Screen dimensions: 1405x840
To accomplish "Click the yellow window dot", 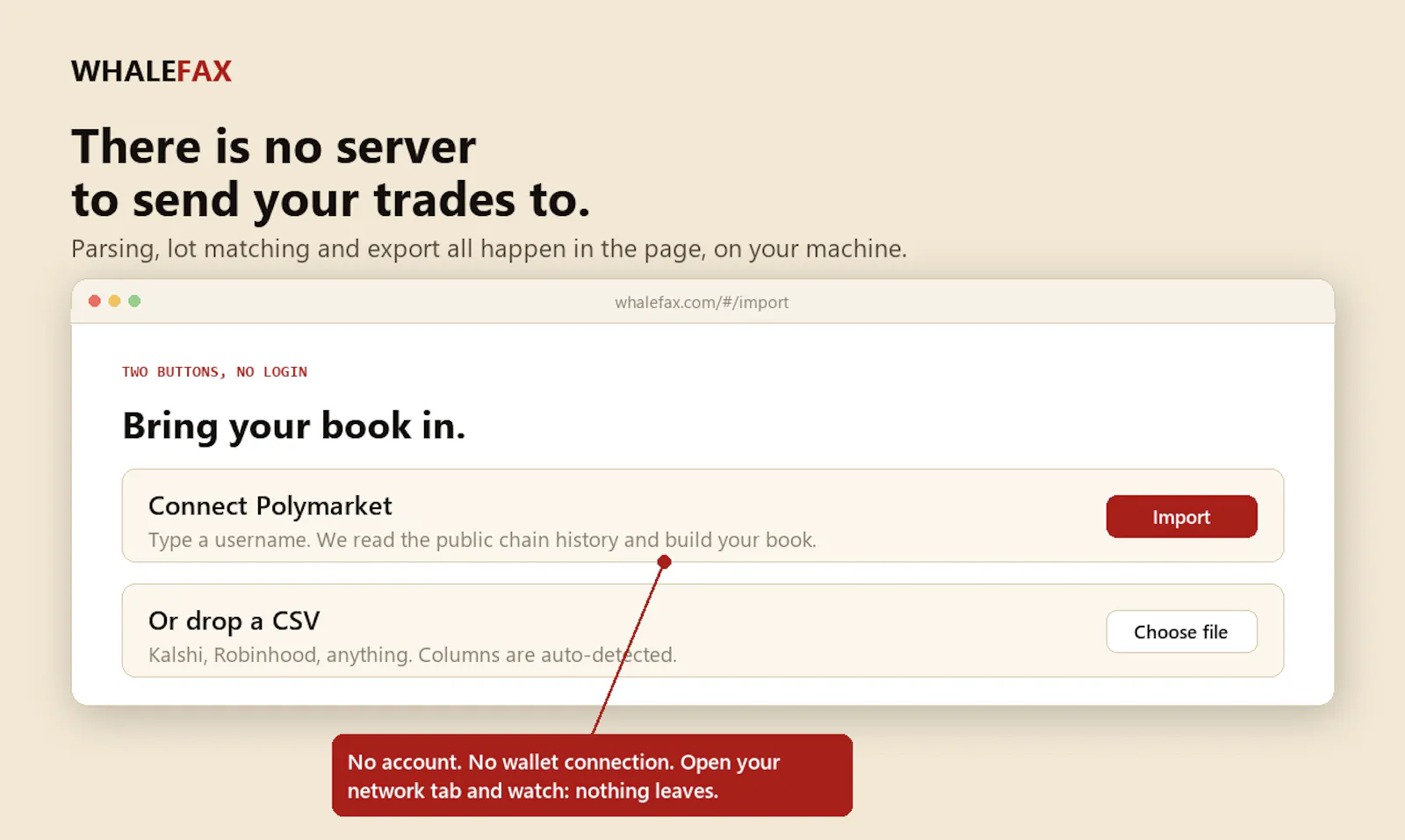I will (114, 301).
